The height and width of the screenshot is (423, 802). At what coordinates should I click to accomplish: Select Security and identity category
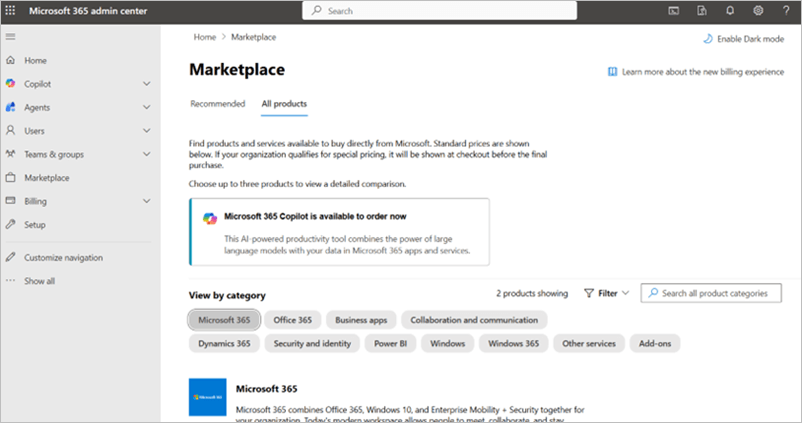(312, 343)
